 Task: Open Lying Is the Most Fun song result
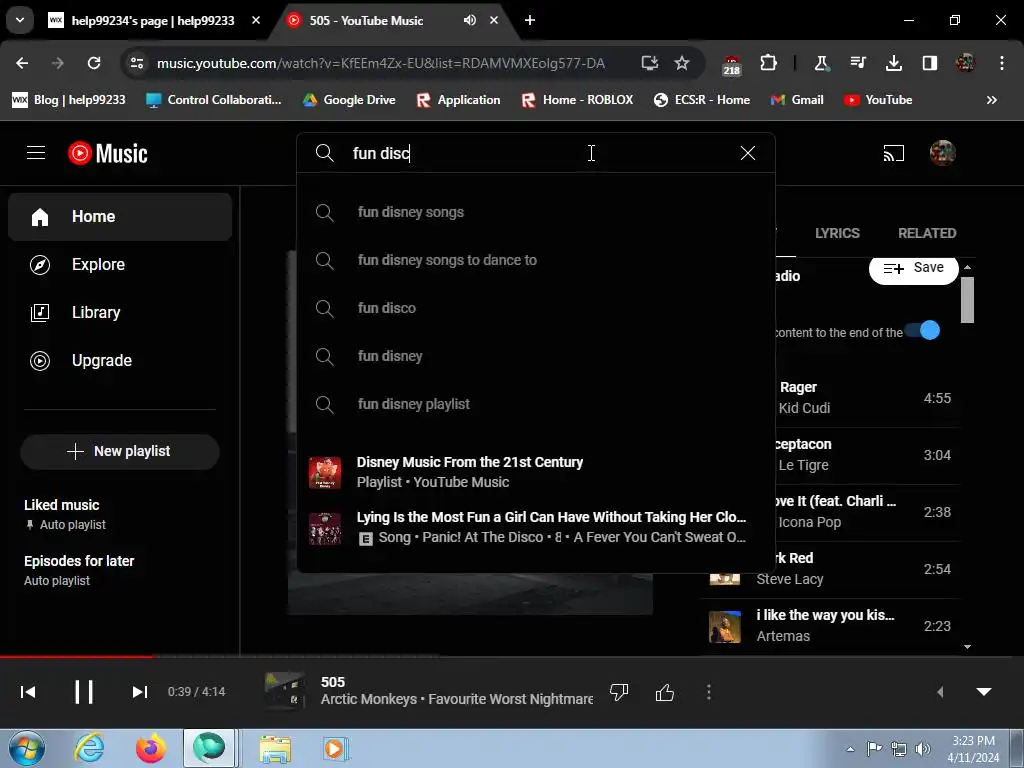[x=536, y=528]
